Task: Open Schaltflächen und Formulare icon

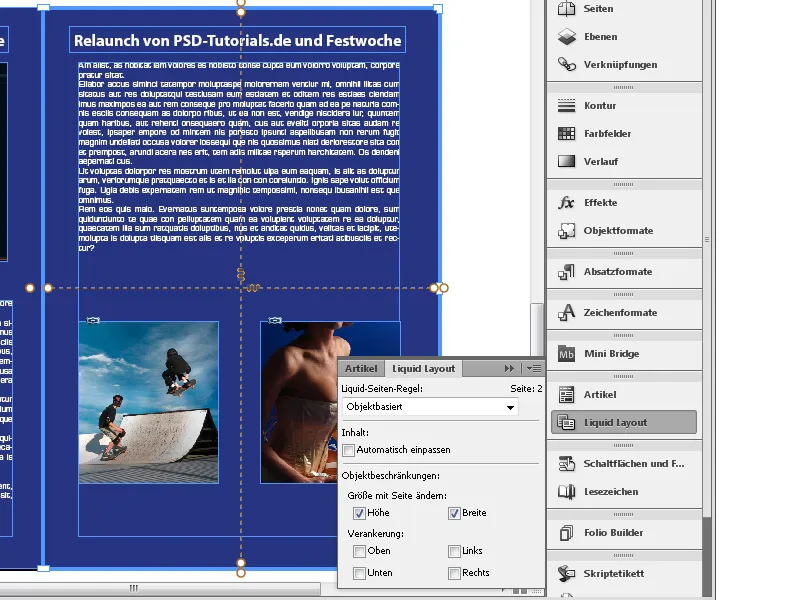Action: click(566, 464)
